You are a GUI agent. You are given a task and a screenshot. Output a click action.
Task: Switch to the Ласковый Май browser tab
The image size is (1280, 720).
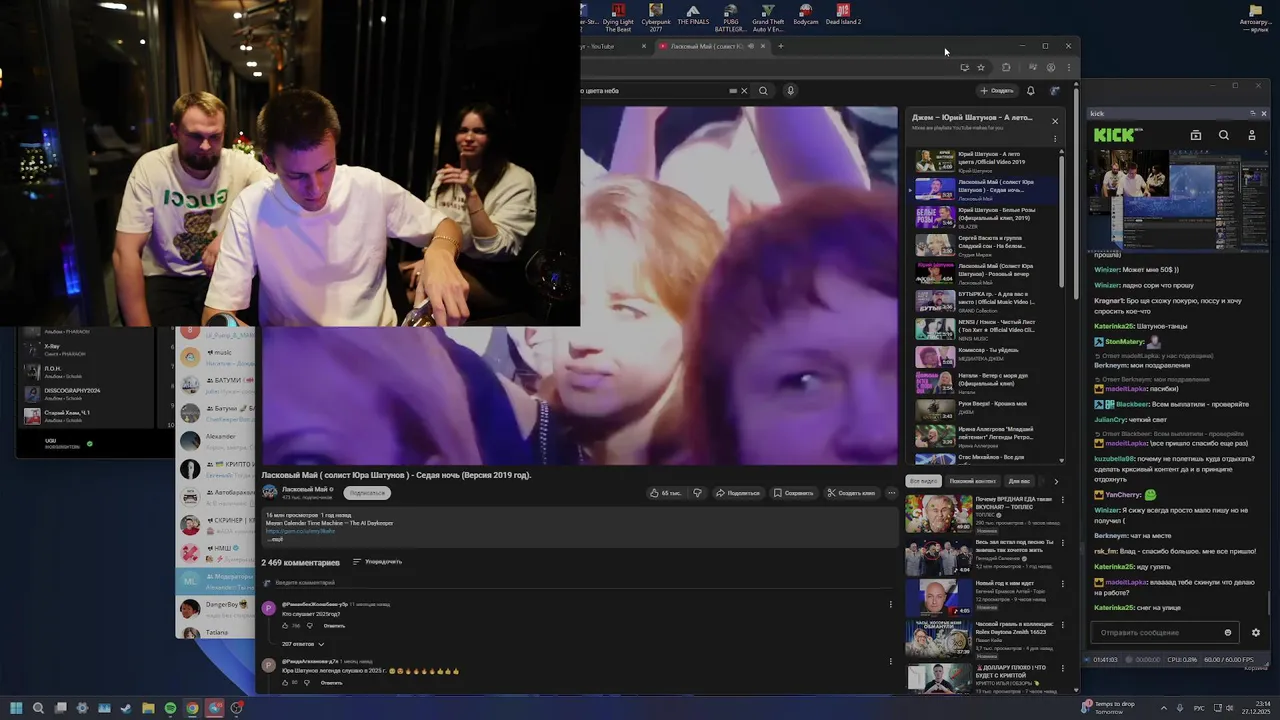[712, 46]
